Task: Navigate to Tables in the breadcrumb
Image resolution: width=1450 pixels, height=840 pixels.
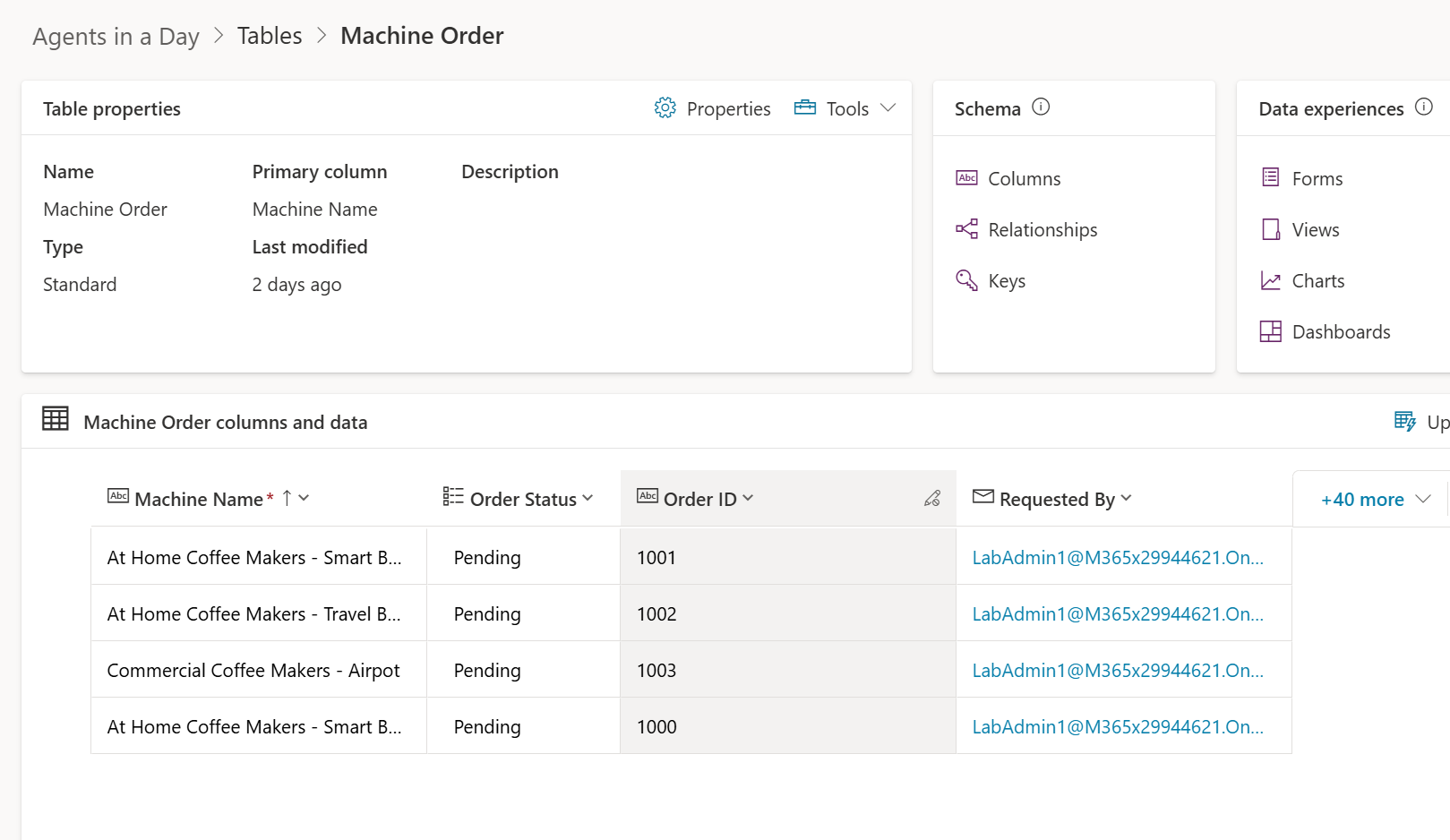Action: pyautogui.click(x=270, y=36)
